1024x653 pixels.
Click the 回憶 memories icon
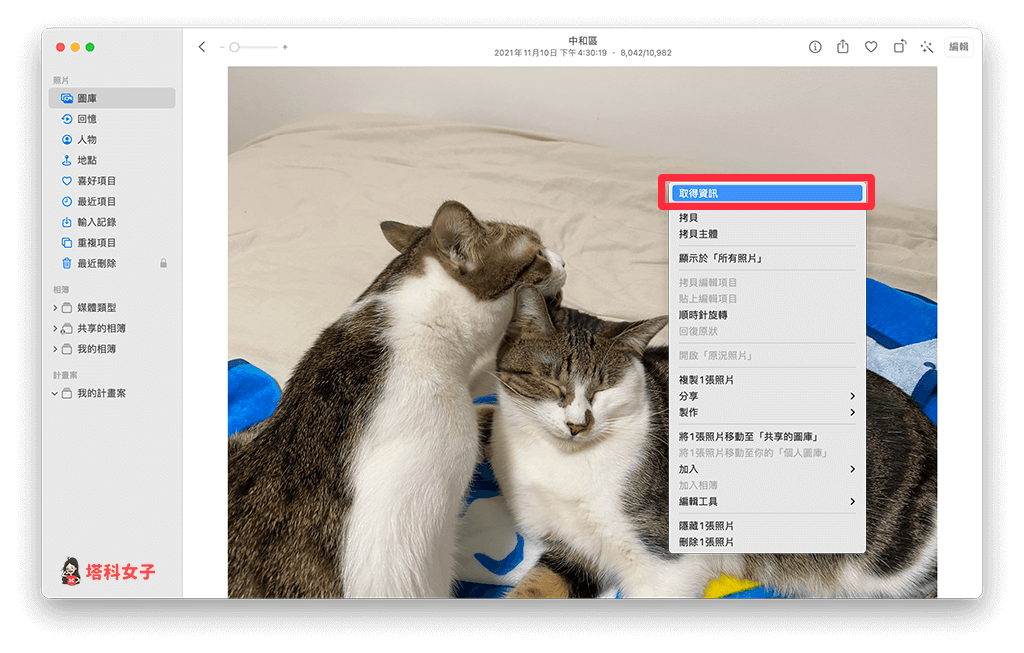point(67,119)
